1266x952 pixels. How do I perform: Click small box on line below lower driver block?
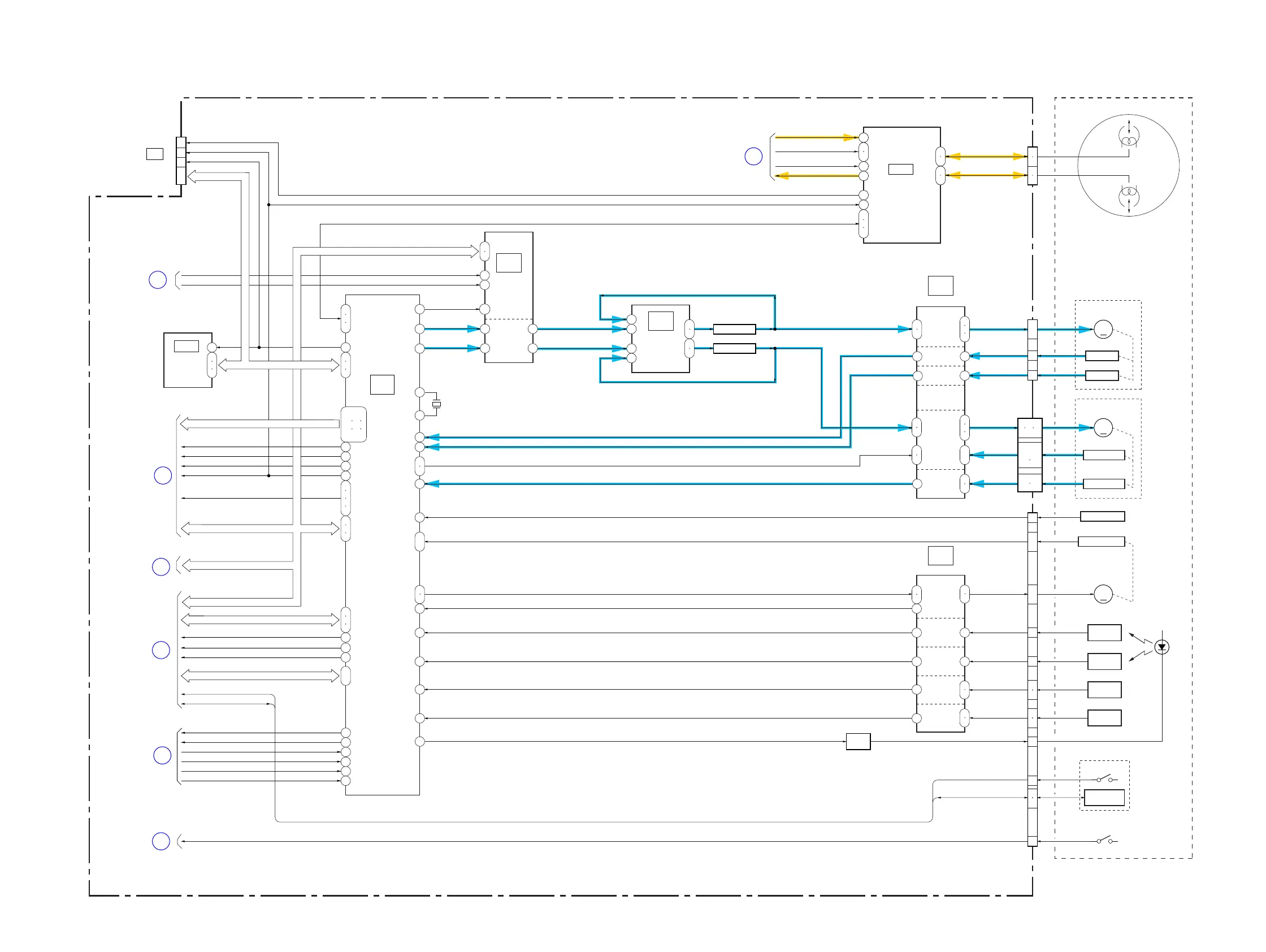click(x=858, y=741)
